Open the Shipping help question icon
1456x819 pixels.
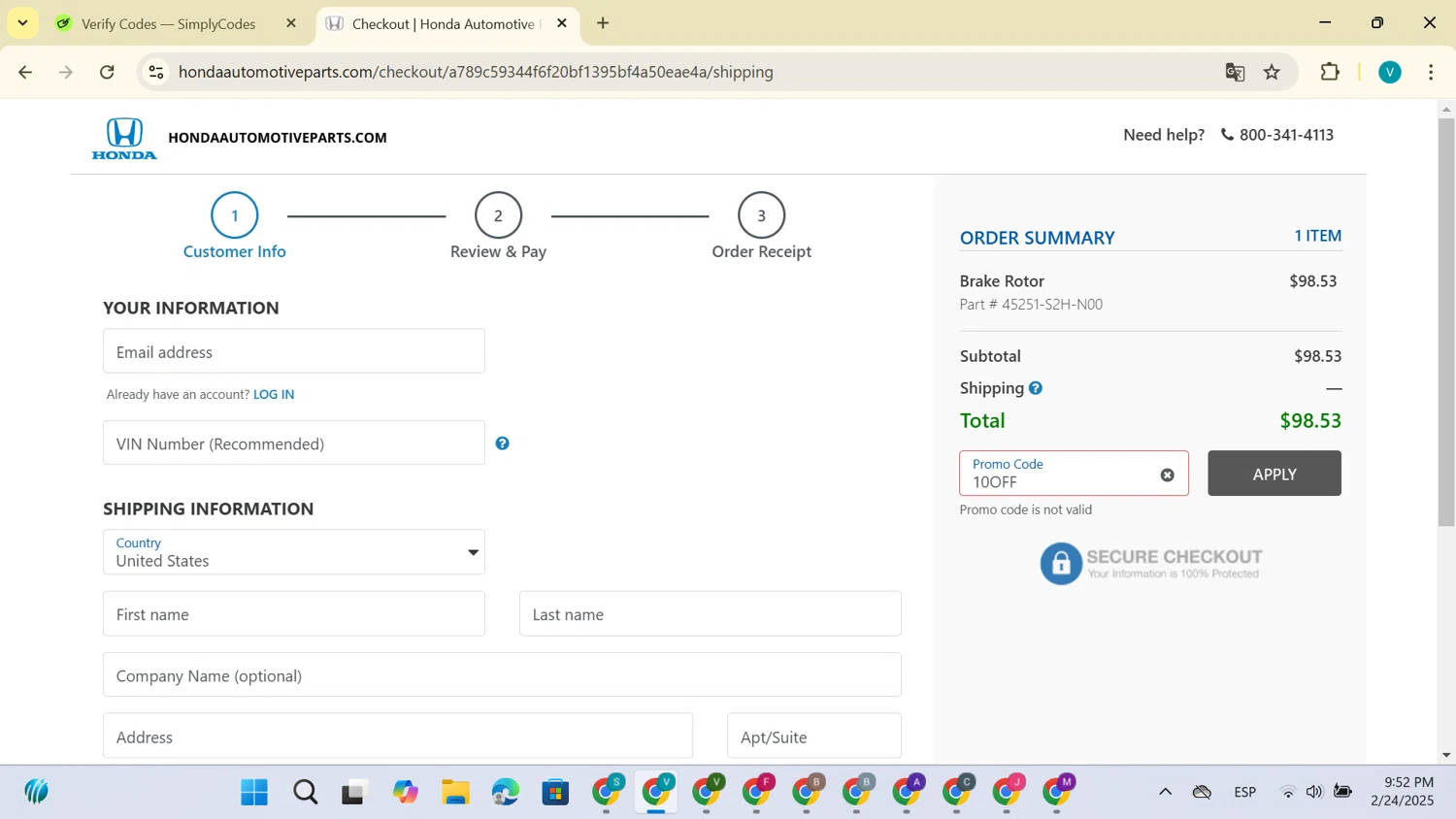(1036, 388)
